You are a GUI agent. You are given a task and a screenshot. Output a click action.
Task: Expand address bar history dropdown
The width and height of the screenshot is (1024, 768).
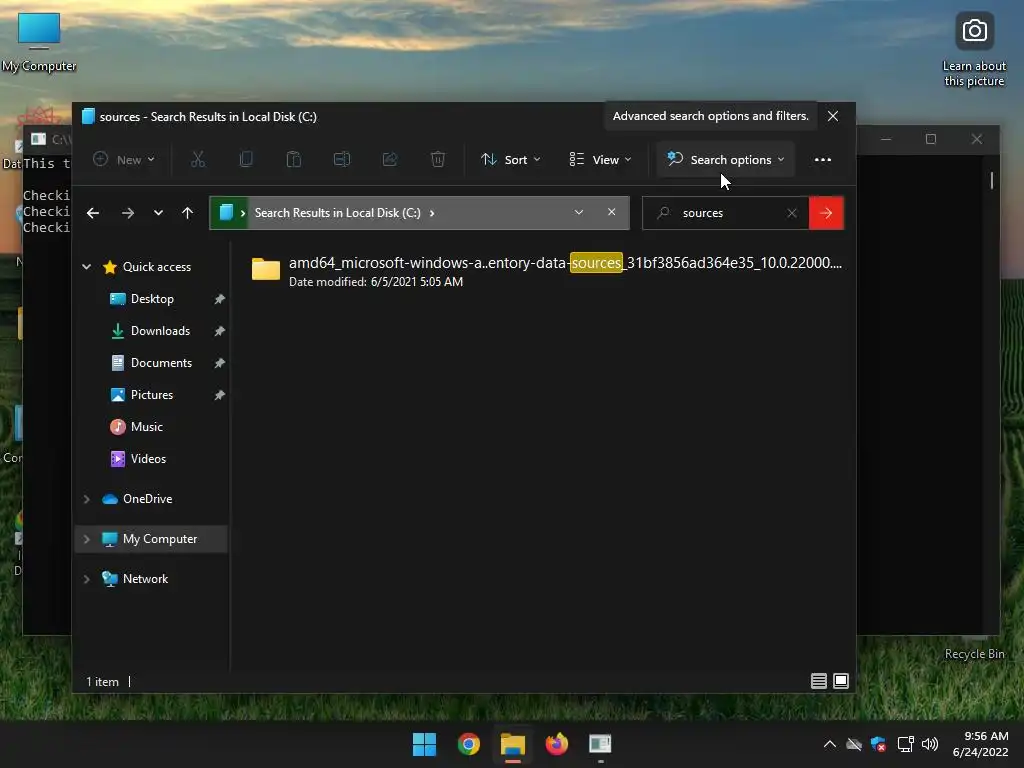point(579,212)
